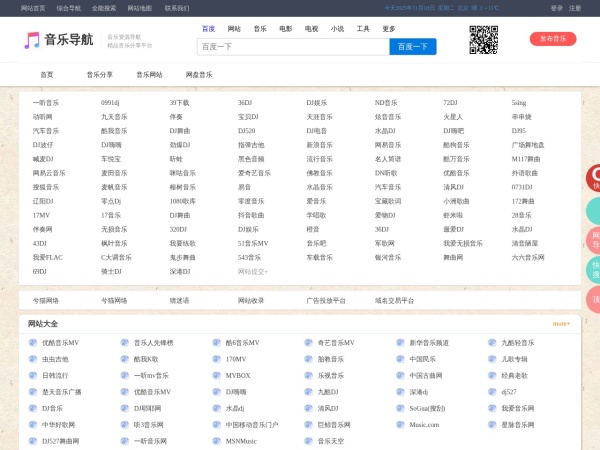This screenshot has width=600, height=450.
Task: Open the 广告投放平台 link
Action: click(x=326, y=301)
